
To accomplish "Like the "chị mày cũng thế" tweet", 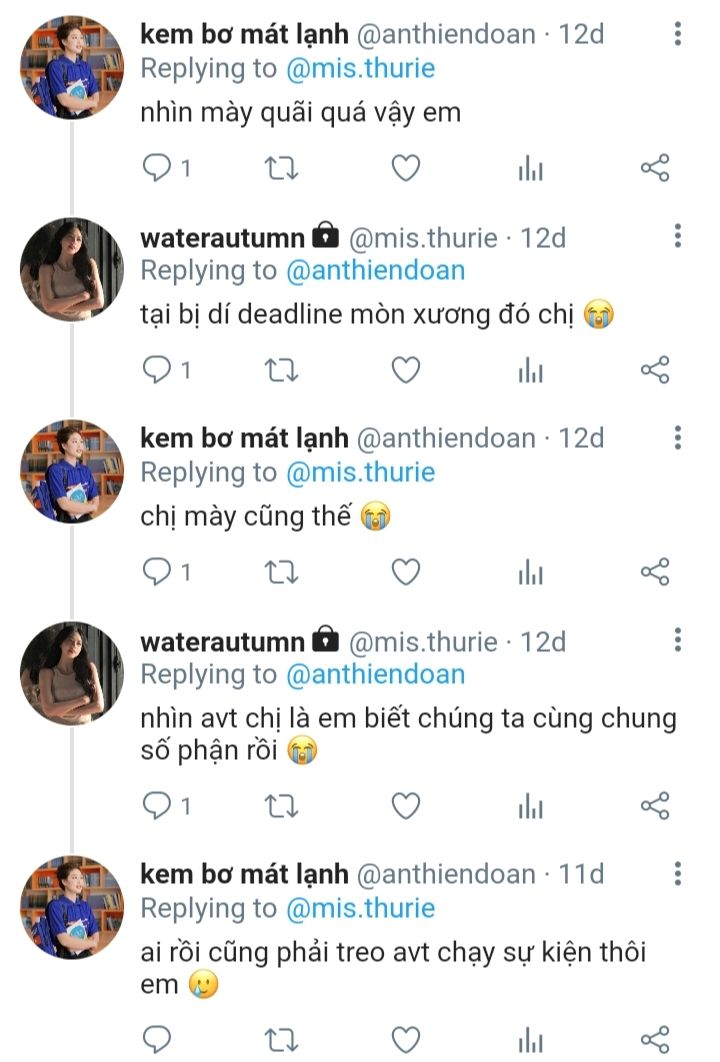I will coord(406,572).
